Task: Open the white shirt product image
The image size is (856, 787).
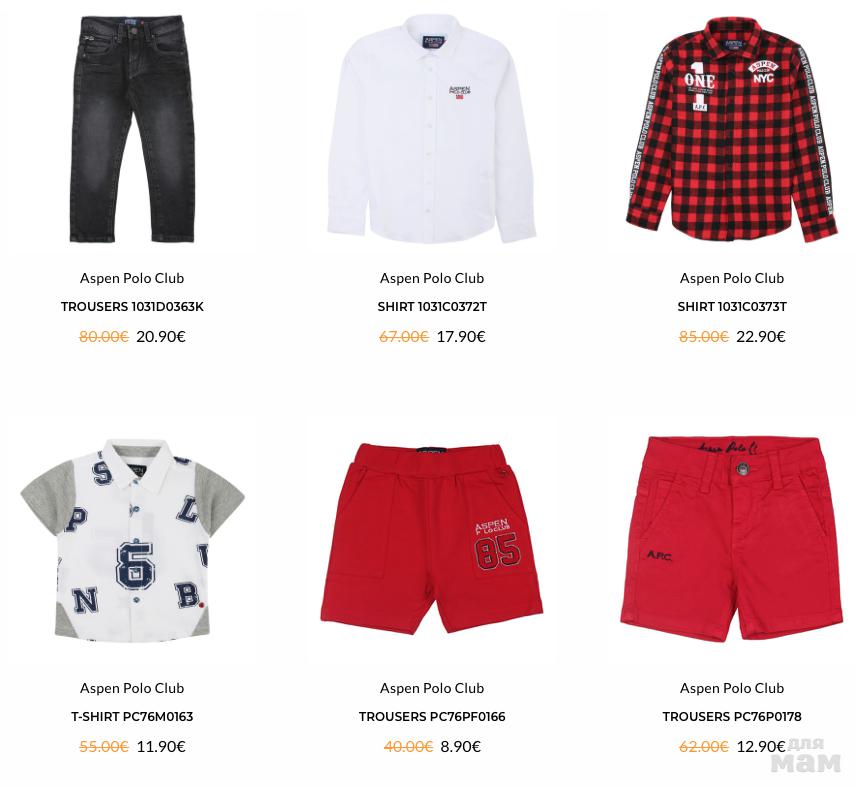Action: (x=432, y=129)
